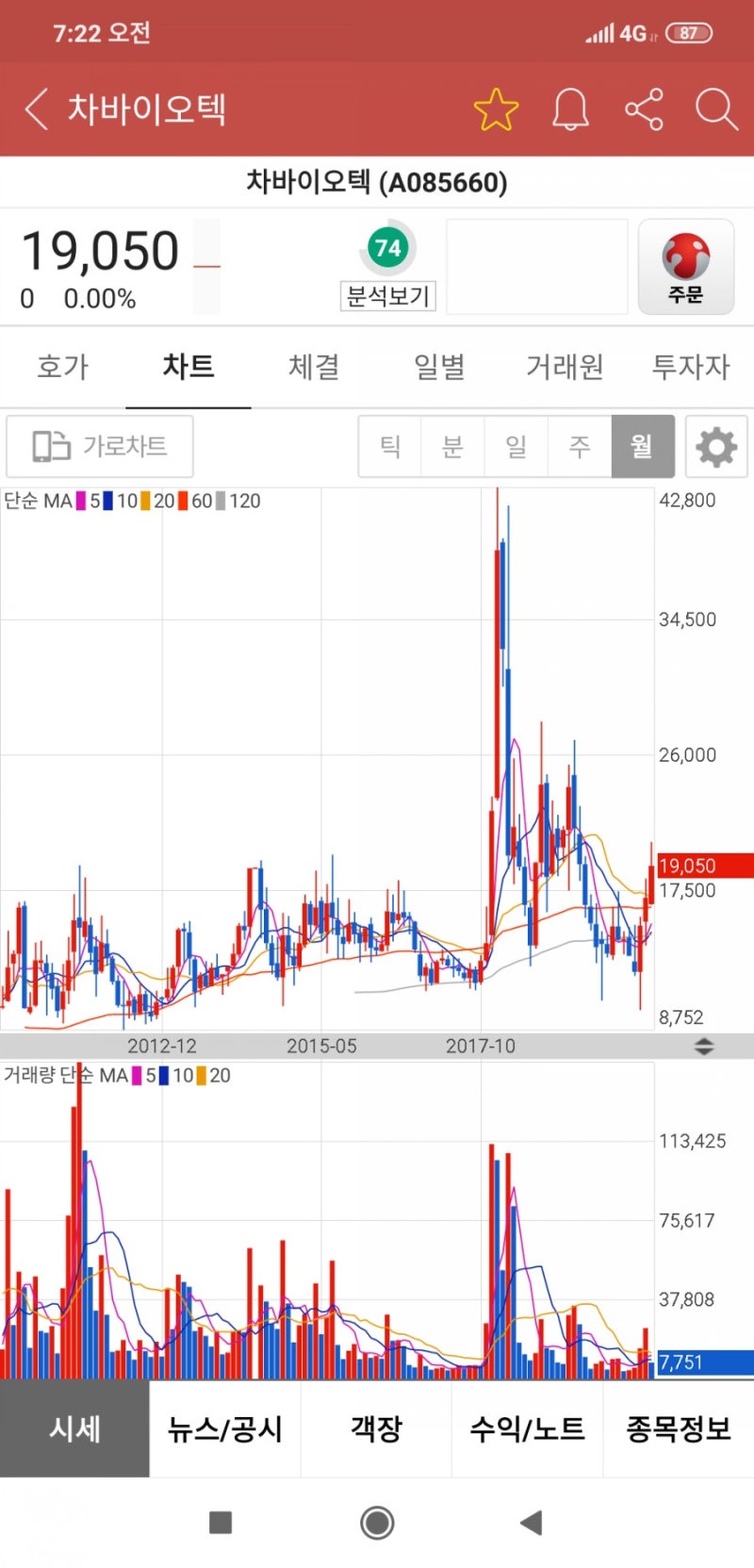Select the 일 daily chart interval
Viewport: 754px width, 1568px height.
tap(516, 446)
